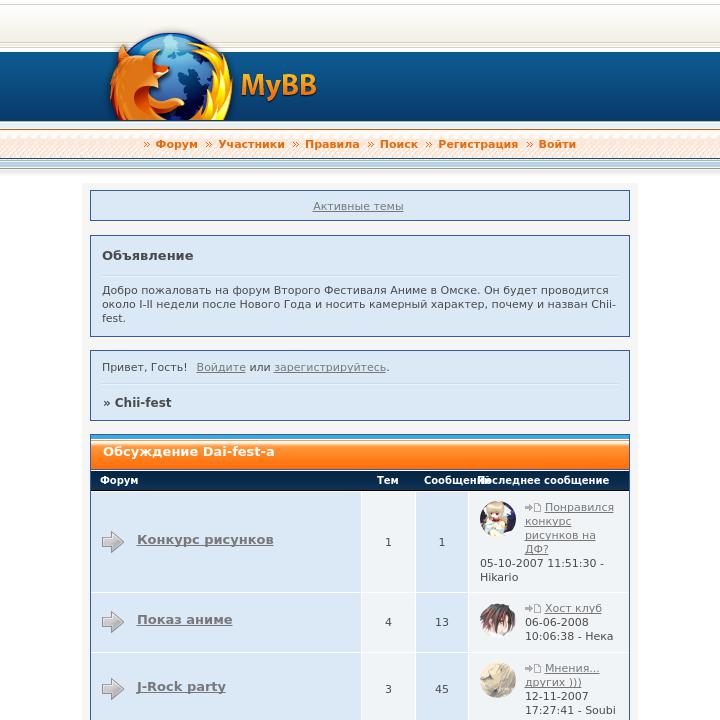
Task: Open the Активные темы link
Action: pyautogui.click(x=358, y=206)
